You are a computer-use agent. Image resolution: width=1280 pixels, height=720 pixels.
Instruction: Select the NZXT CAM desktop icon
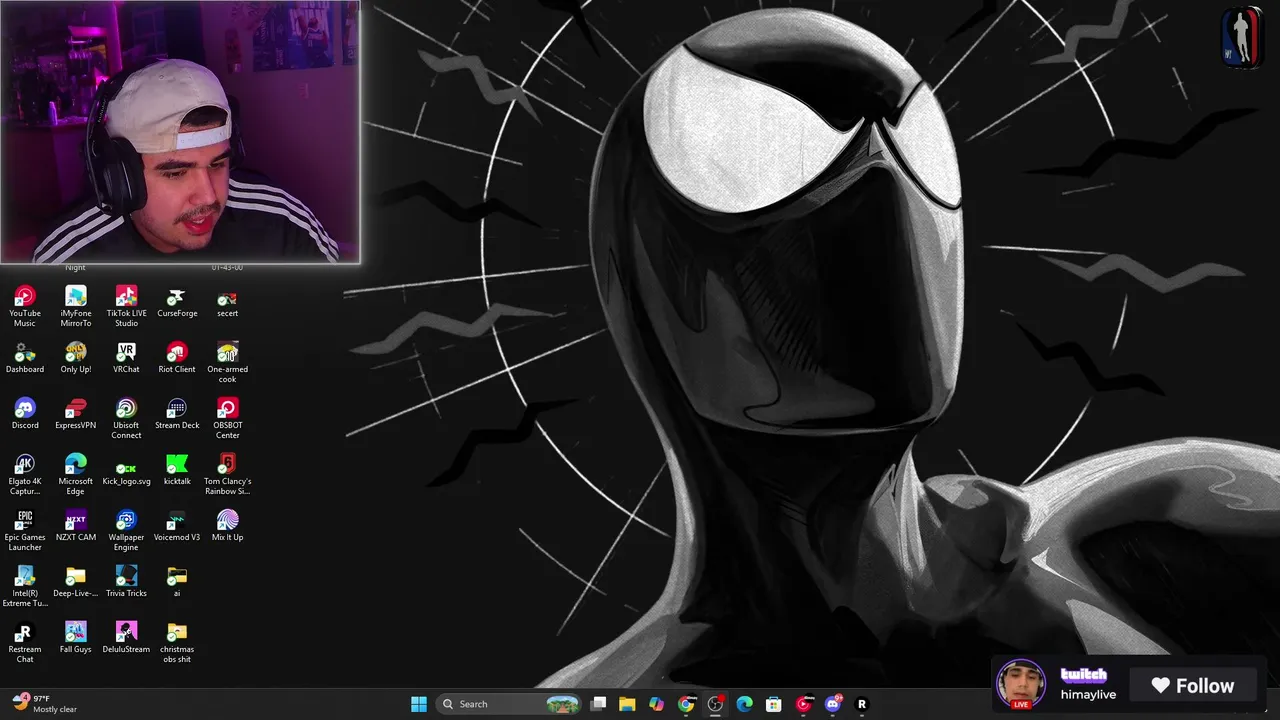point(75,527)
